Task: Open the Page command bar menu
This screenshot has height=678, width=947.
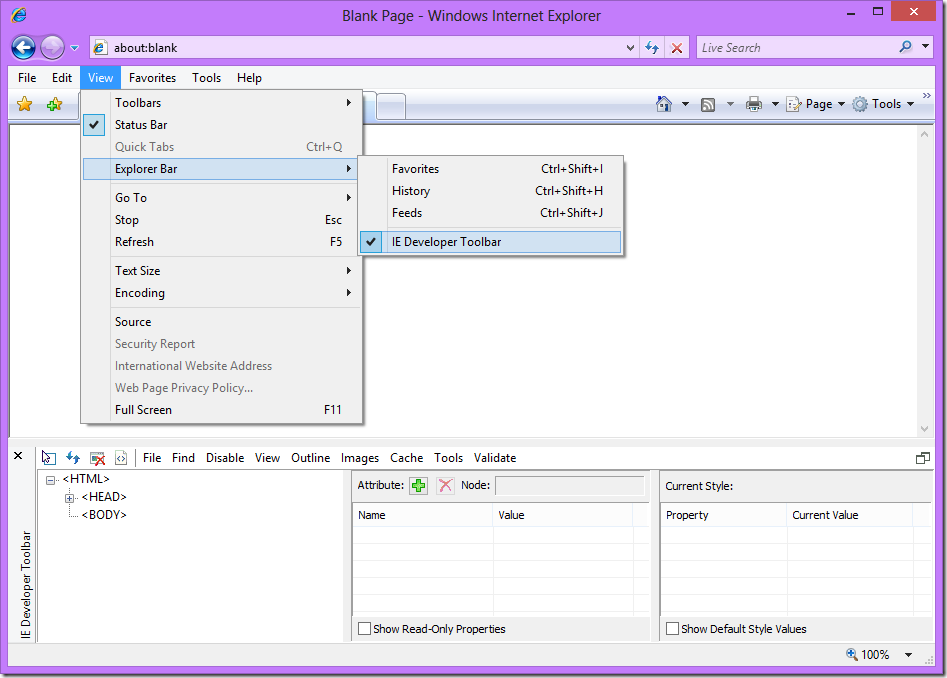Action: 815,104
